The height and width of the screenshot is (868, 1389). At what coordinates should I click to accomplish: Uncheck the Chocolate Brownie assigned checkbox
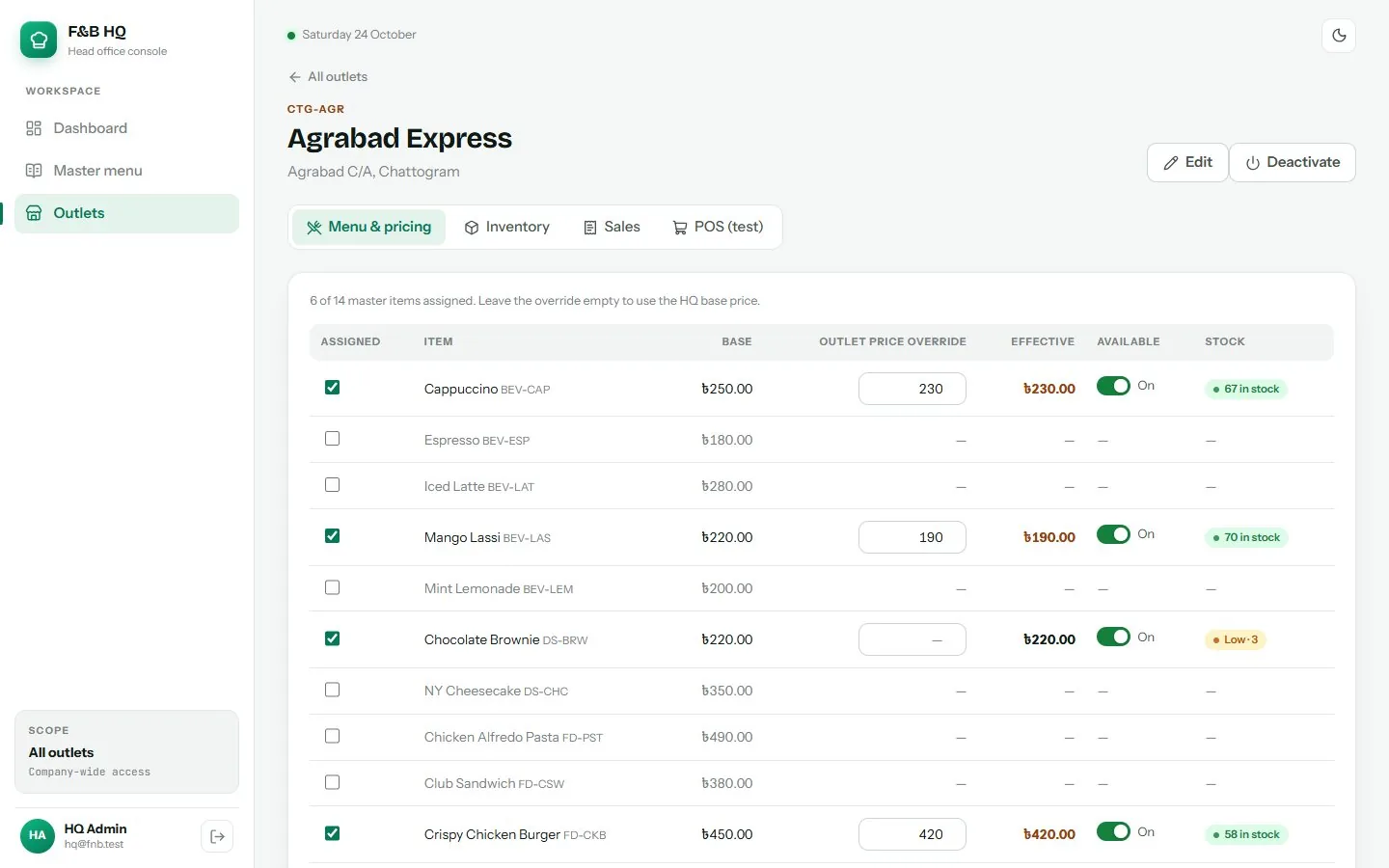click(x=332, y=637)
